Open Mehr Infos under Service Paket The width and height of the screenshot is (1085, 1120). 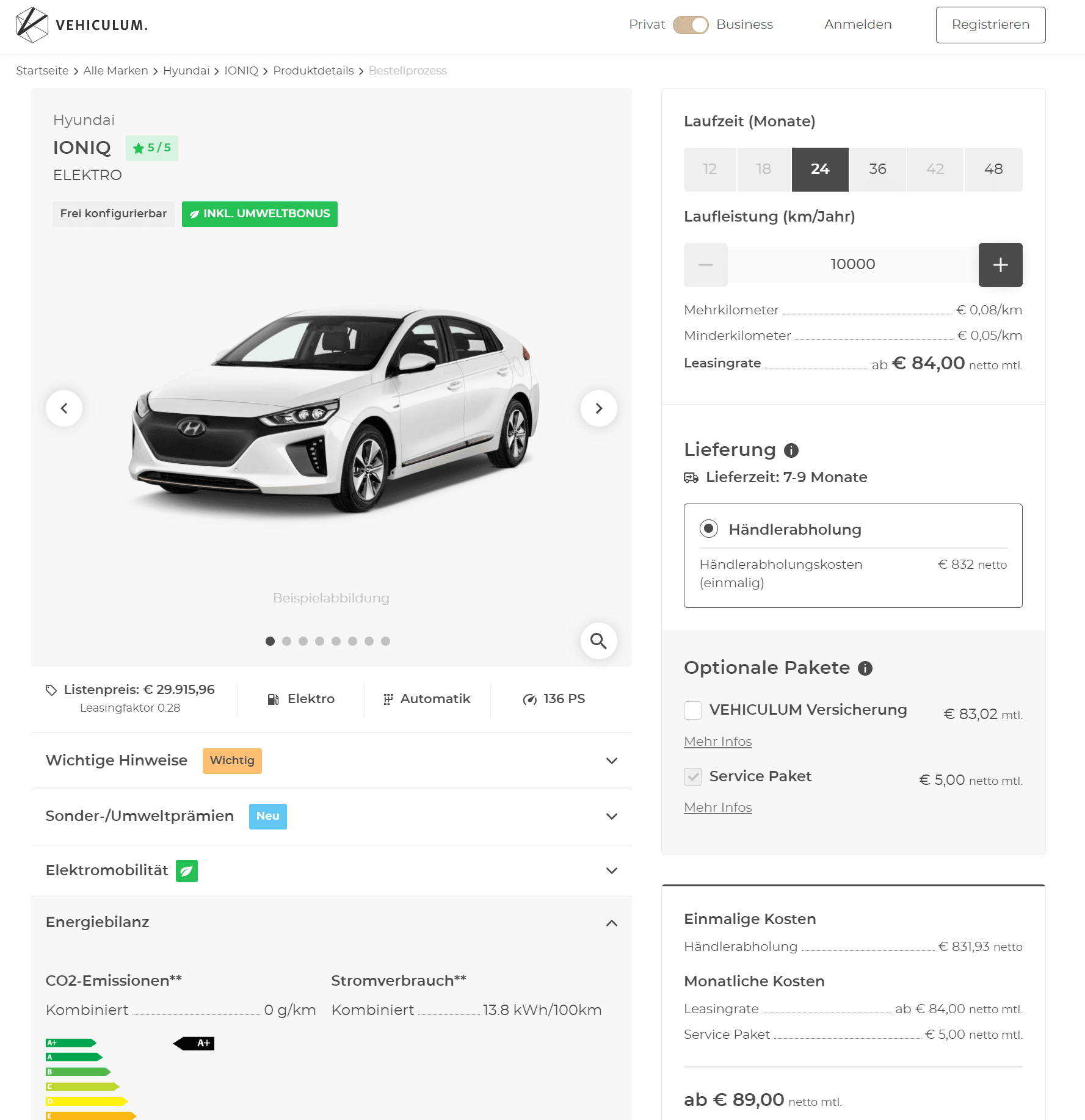[718, 807]
